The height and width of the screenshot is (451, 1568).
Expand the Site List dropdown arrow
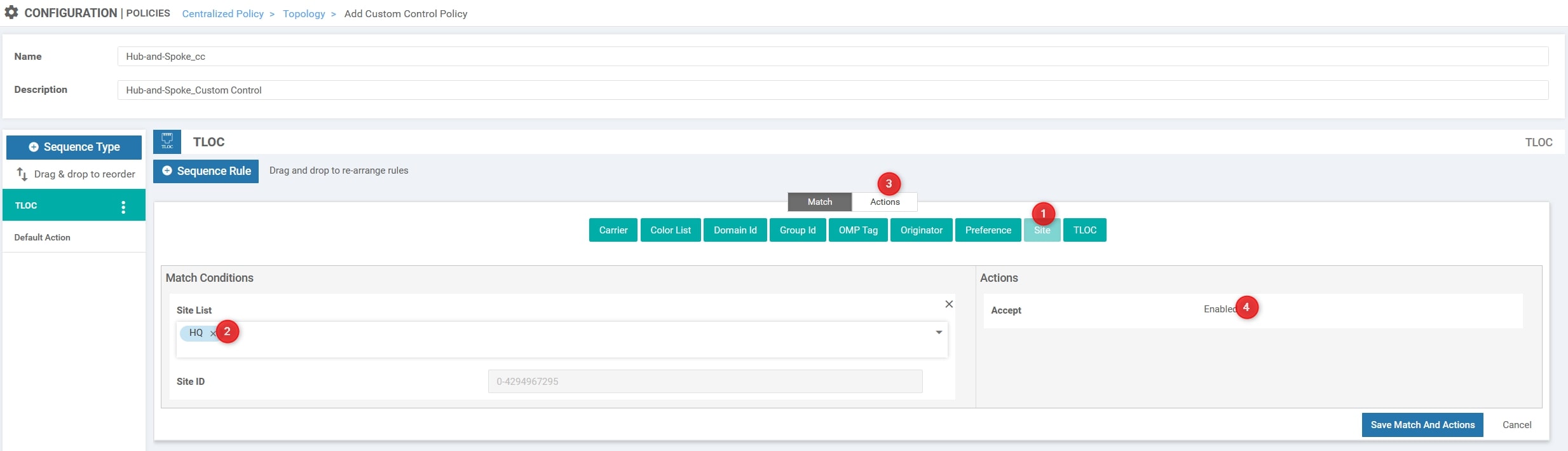click(939, 333)
